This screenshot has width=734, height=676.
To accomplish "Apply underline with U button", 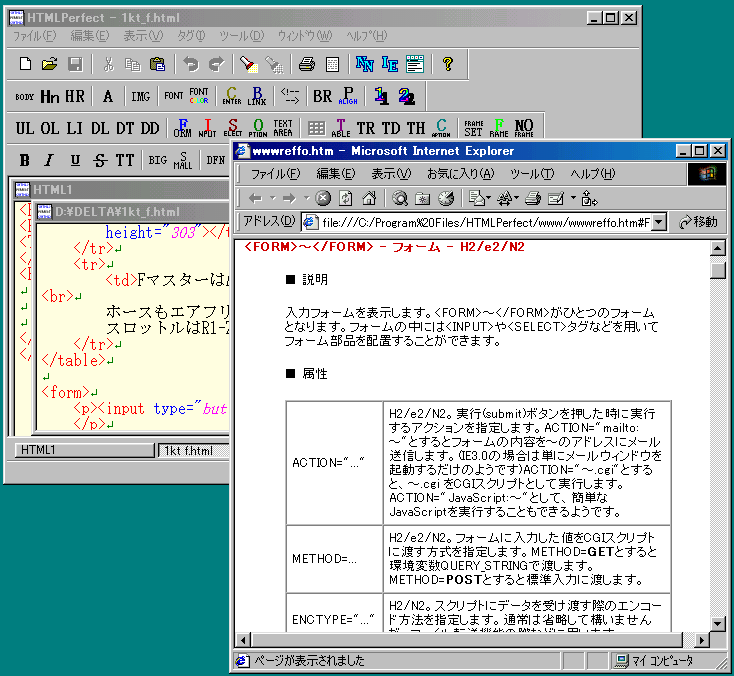I will coord(75,161).
